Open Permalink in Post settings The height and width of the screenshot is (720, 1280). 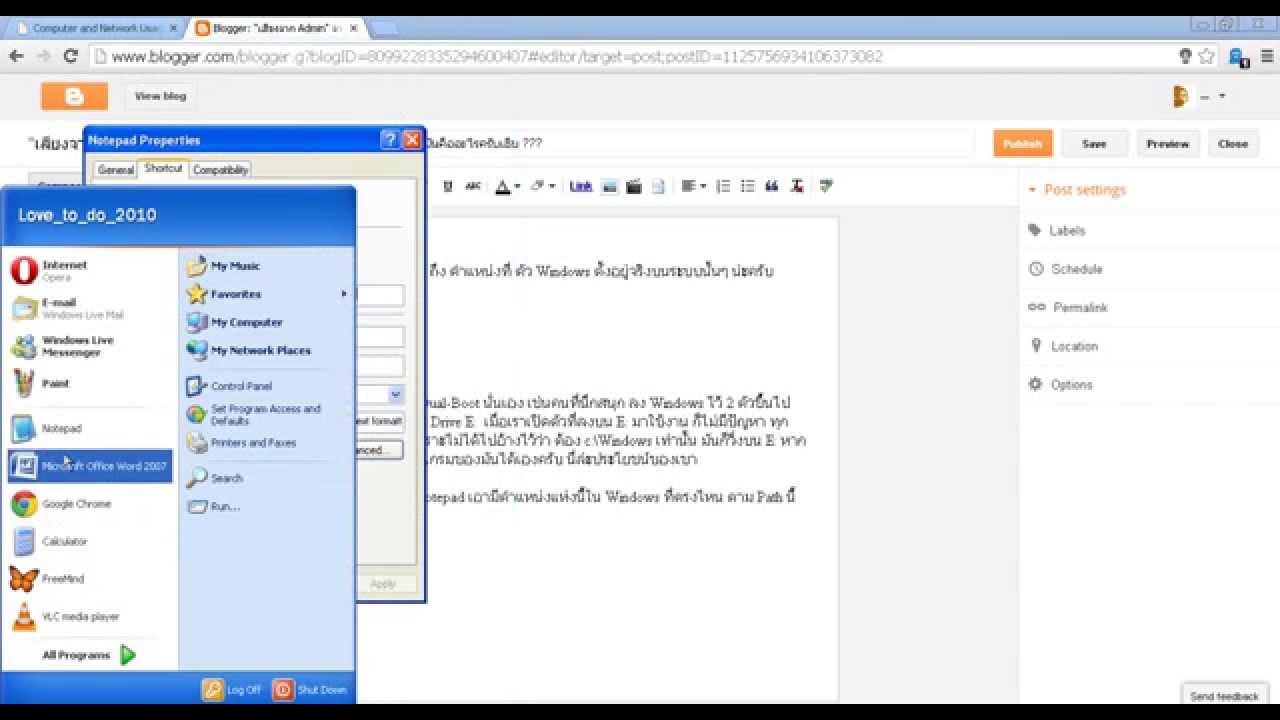[x=1080, y=307]
